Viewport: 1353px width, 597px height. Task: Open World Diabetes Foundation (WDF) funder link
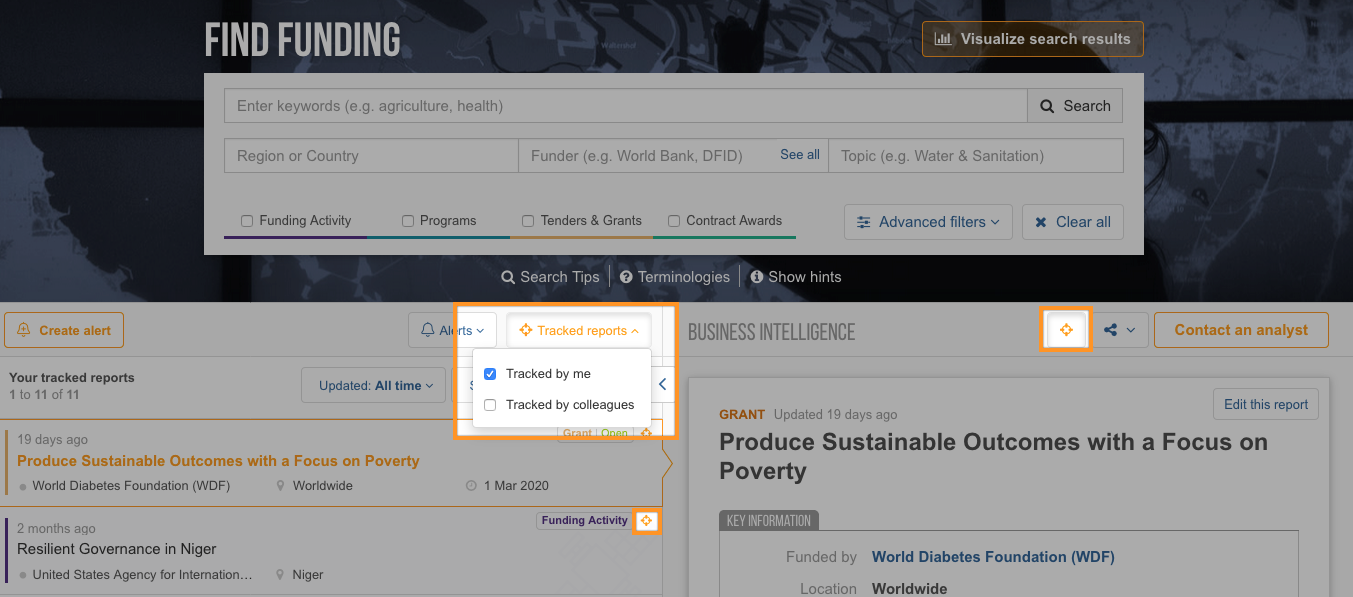[x=993, y=557]
